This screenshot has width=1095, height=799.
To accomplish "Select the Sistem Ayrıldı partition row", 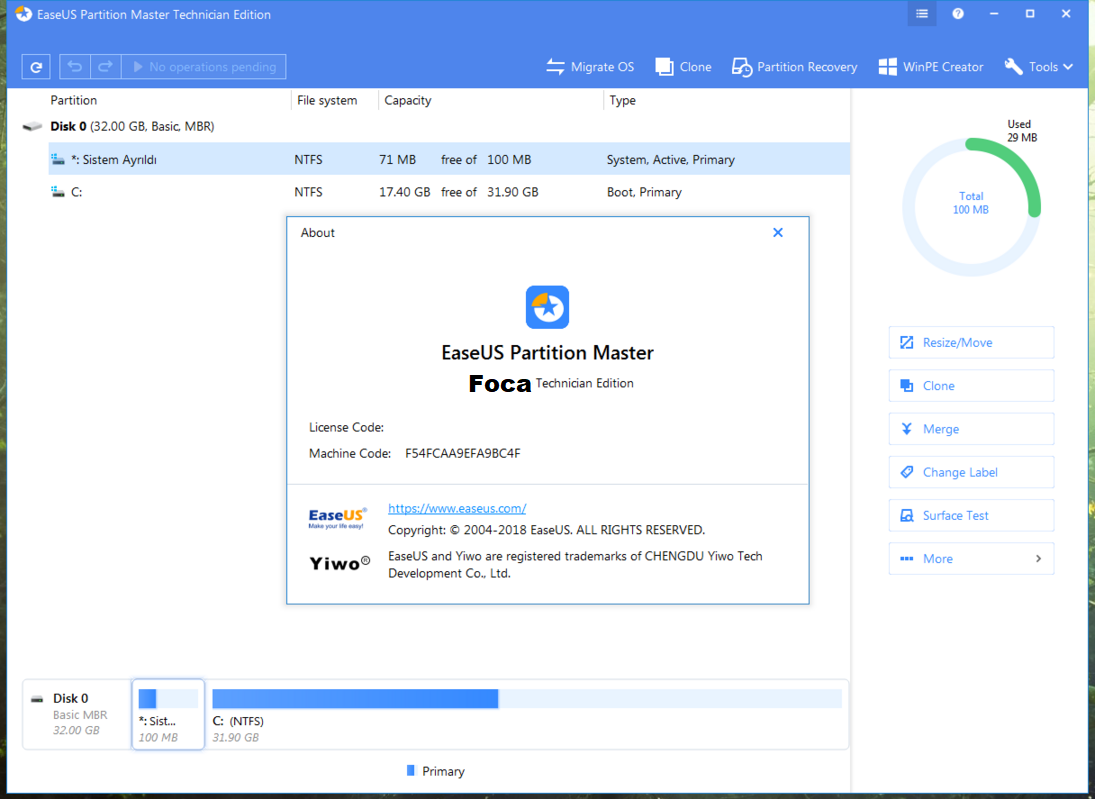I will (449, 159).
